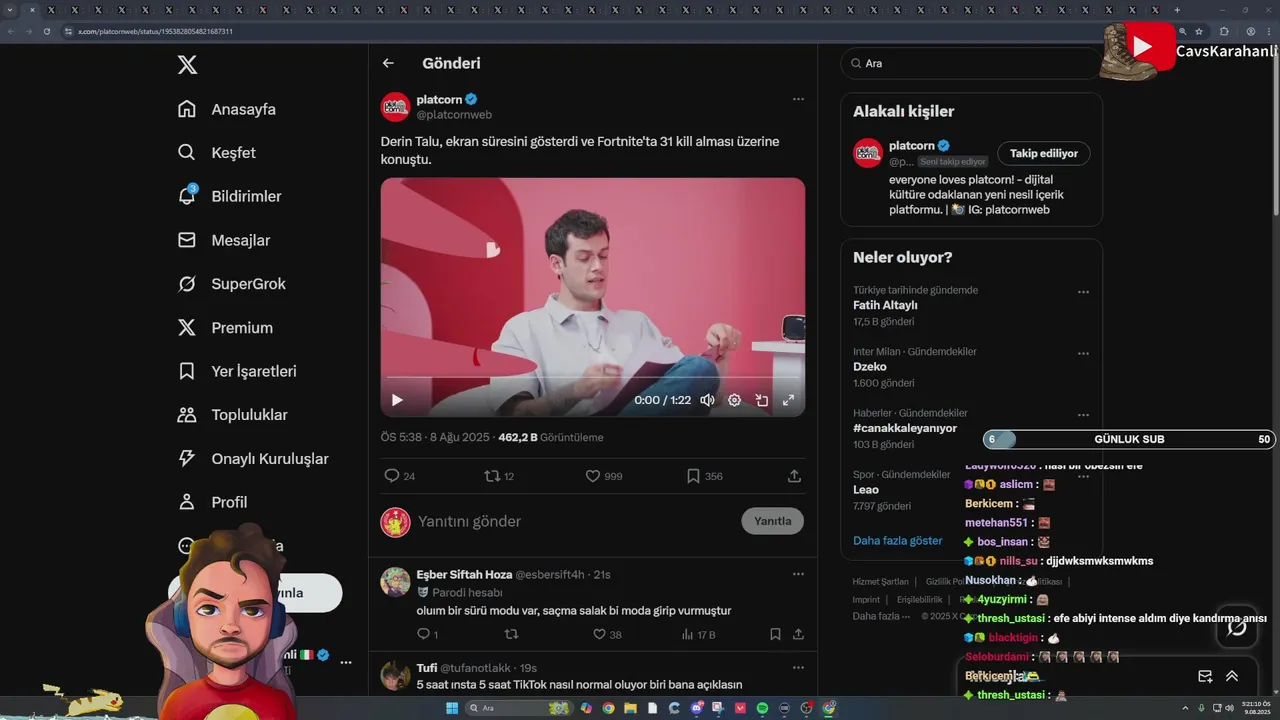1280x720 pixels.
Task: View analytics of Eşber's comment, 17 B
Action: [698, 634]
